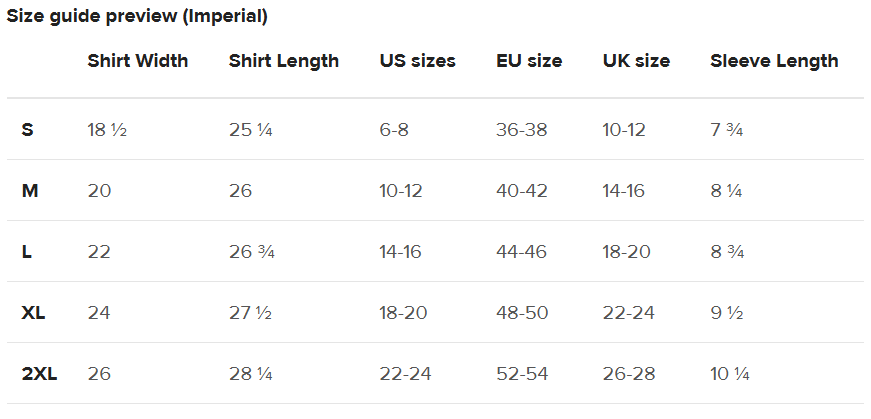Click the 26 ¾ shirt length value
This screenshot has width=871, height=419.
click(x=252, y=252)
